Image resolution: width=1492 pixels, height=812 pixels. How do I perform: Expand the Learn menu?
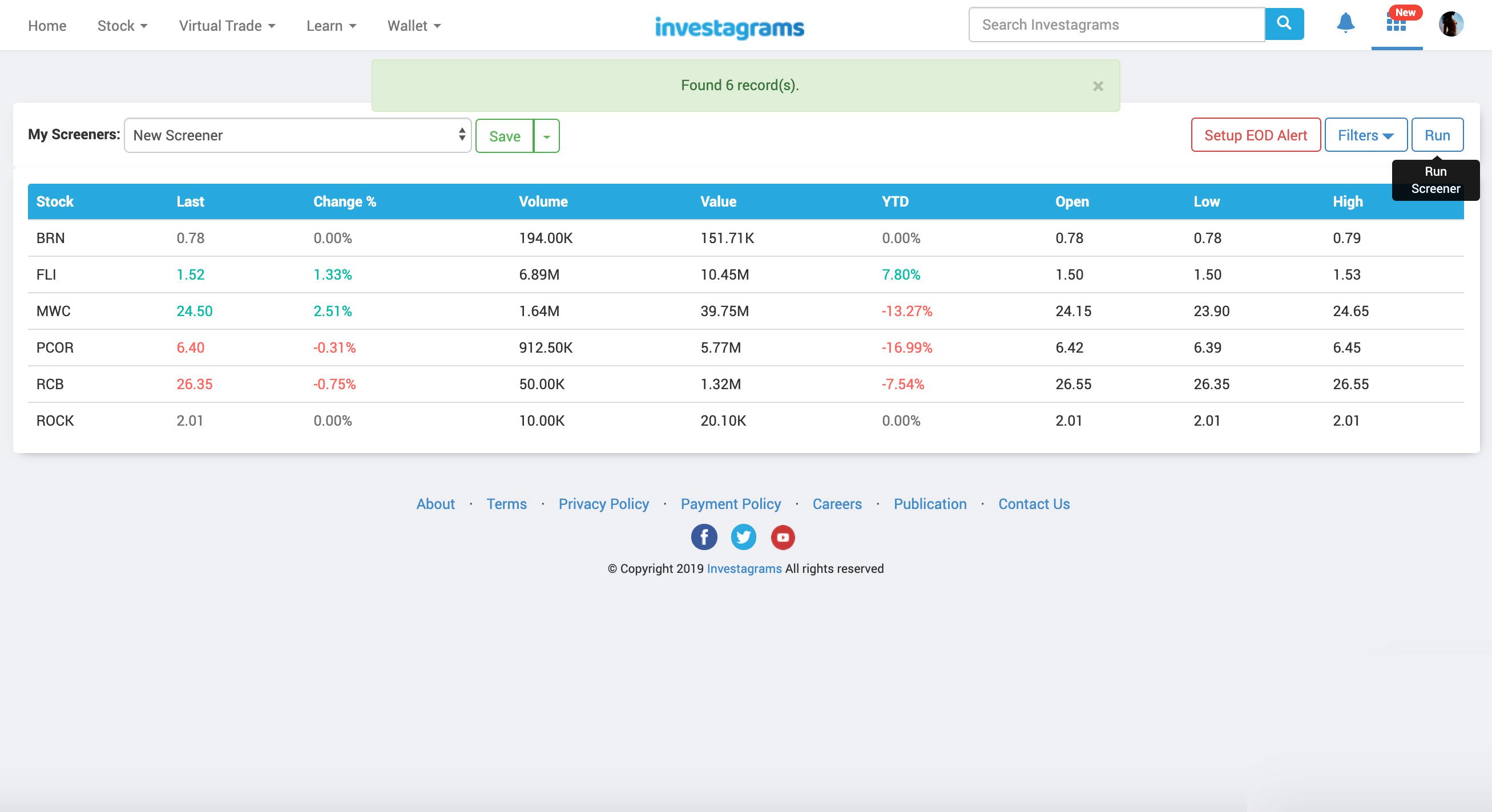pos(331,26)
